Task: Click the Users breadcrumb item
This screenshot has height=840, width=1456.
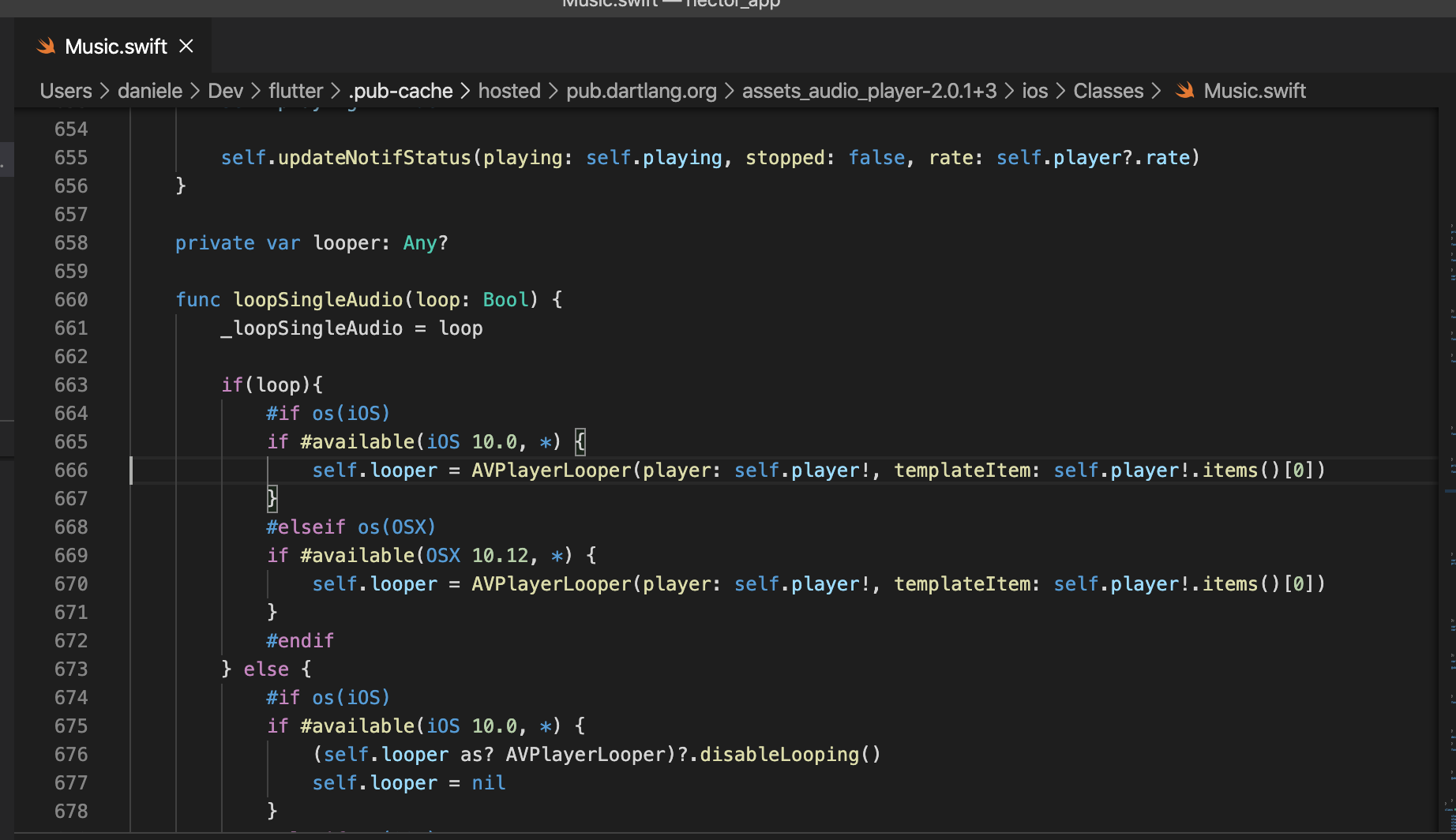Action: coord(66,90)
